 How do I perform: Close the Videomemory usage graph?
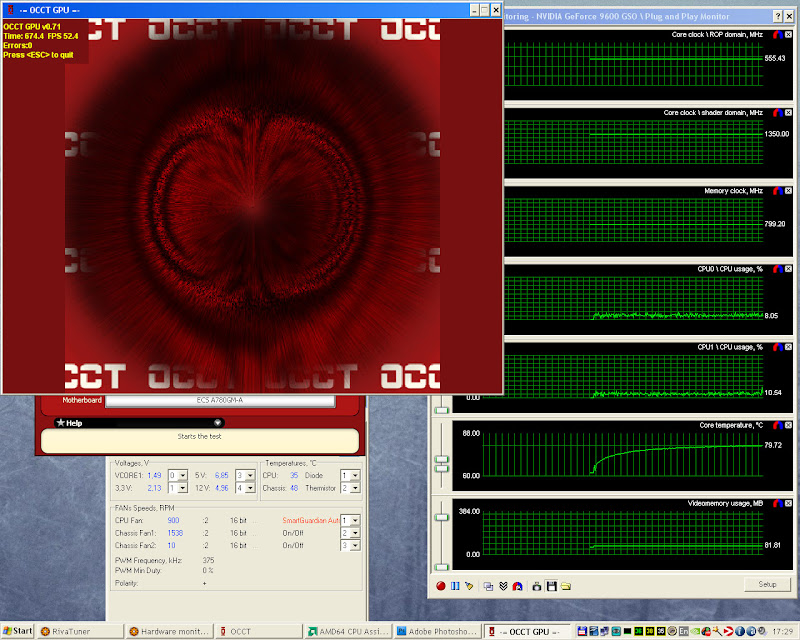click(788, 503)
